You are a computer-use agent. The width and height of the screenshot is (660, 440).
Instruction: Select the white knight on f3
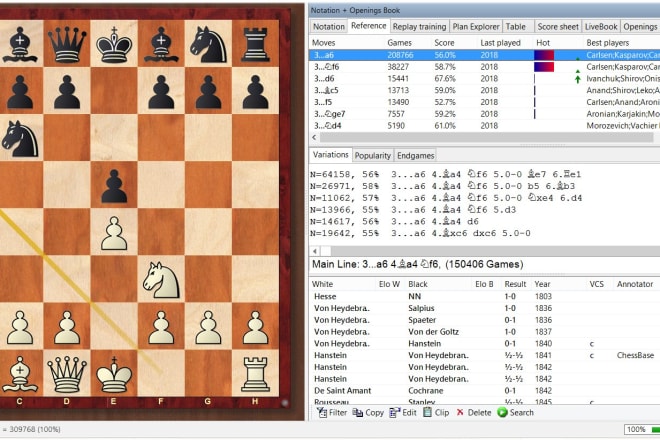click(161, 280)
